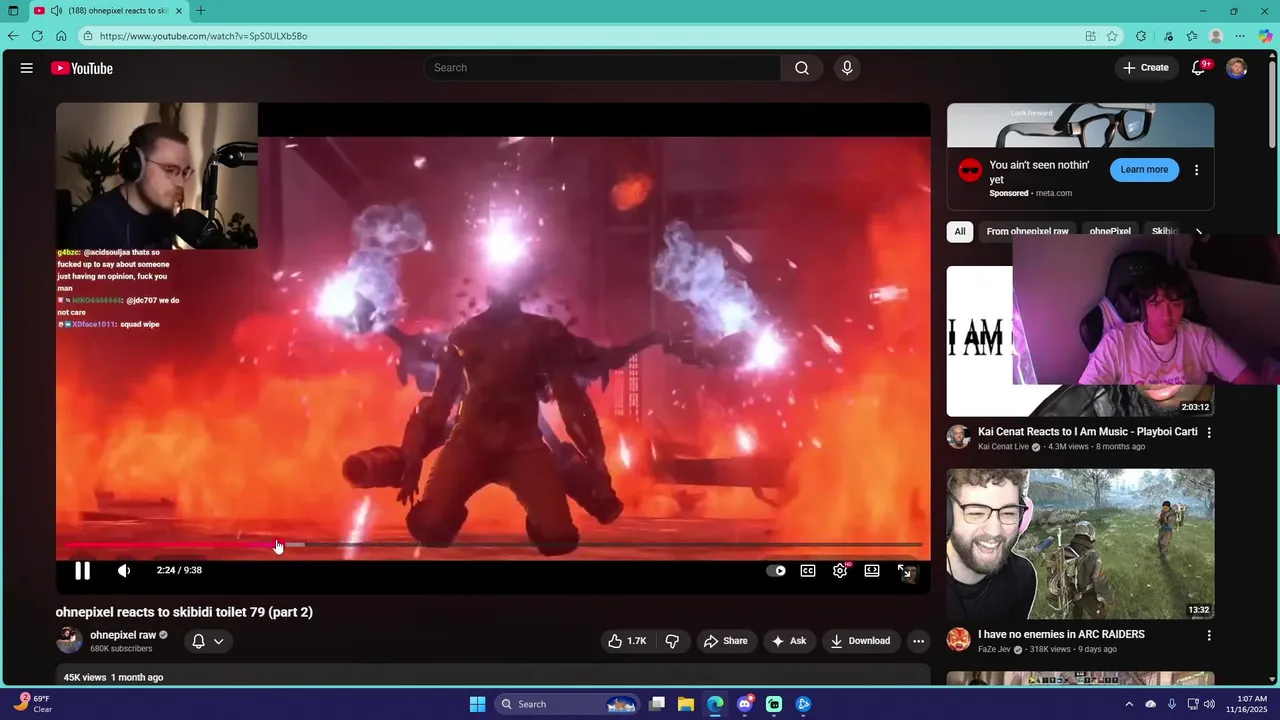The image size is (1280, 720).
Task: Click the Create button
Action: pyautogui.click(x=1146, y=68)
